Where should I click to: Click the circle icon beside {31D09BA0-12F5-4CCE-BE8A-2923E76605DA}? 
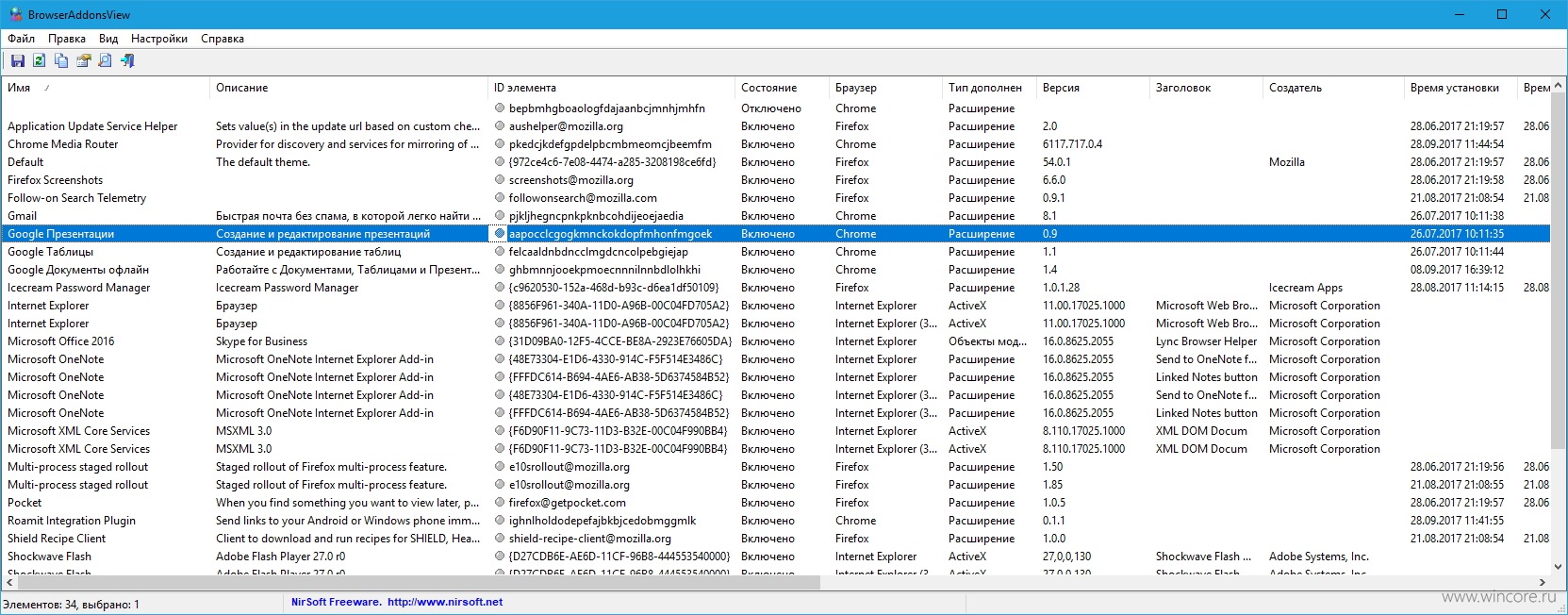(500, 341)
